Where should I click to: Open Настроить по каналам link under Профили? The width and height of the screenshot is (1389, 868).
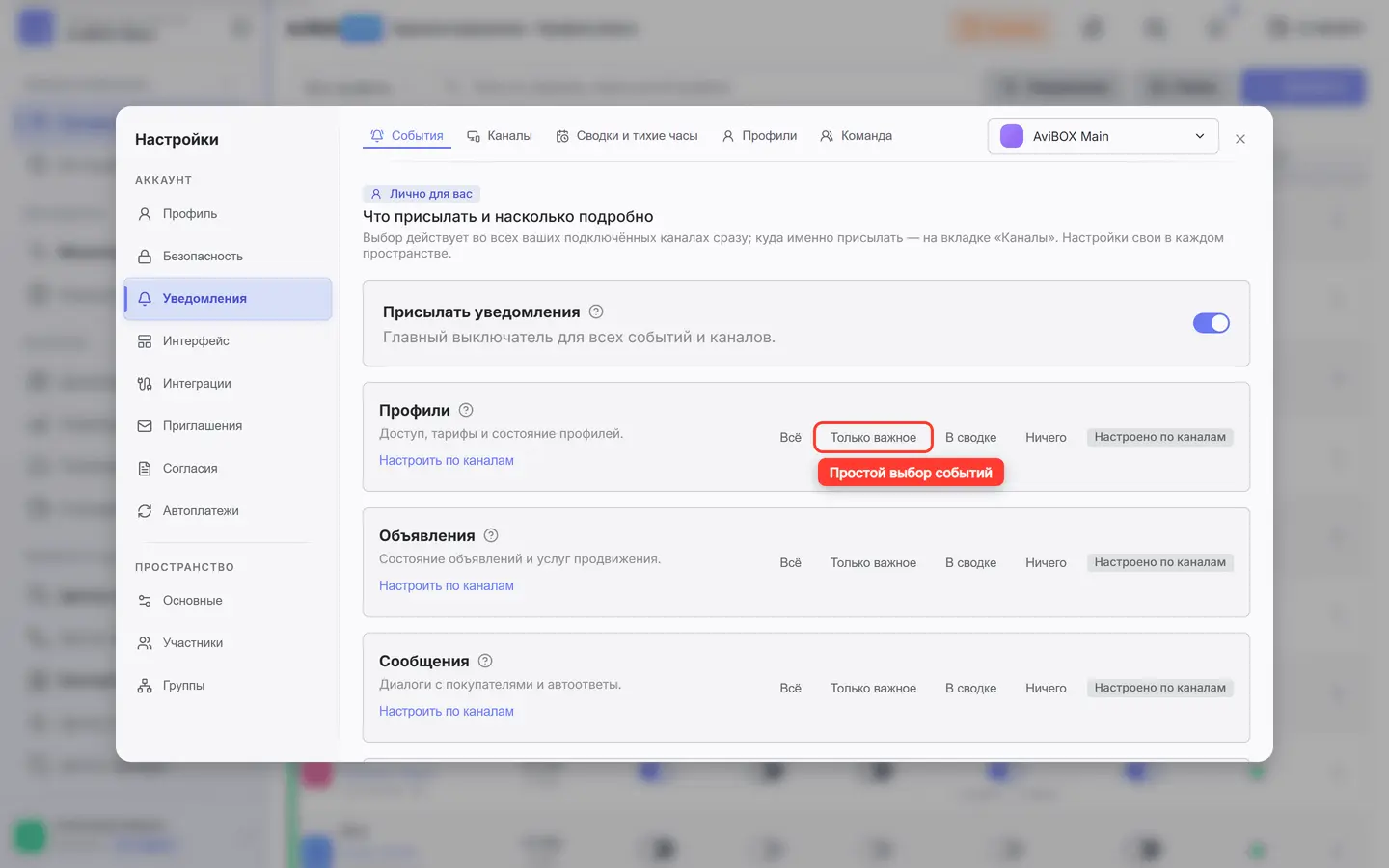[x=447, y=461]
